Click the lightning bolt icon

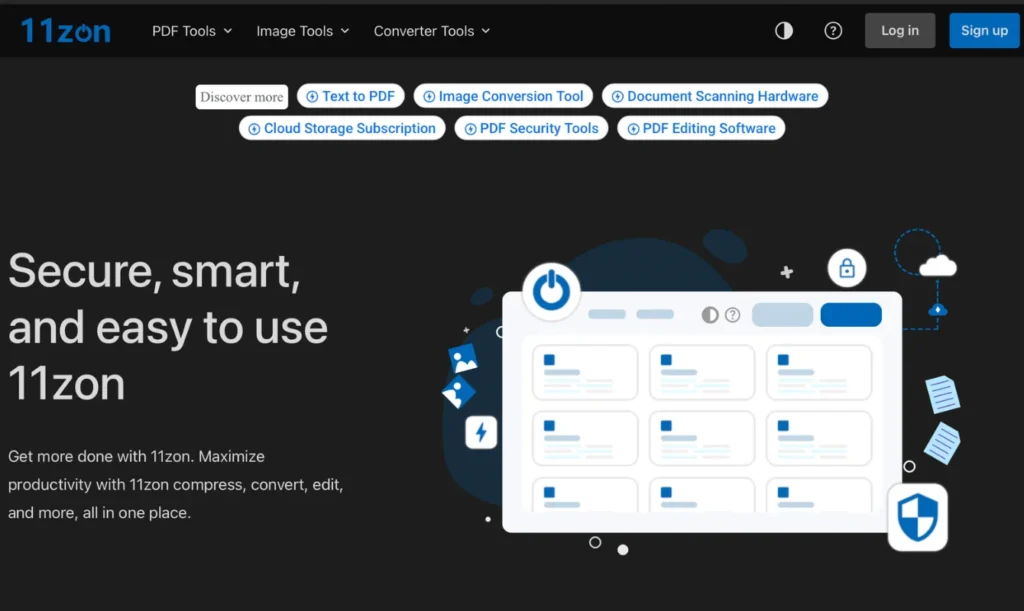[x=481, y=432]
